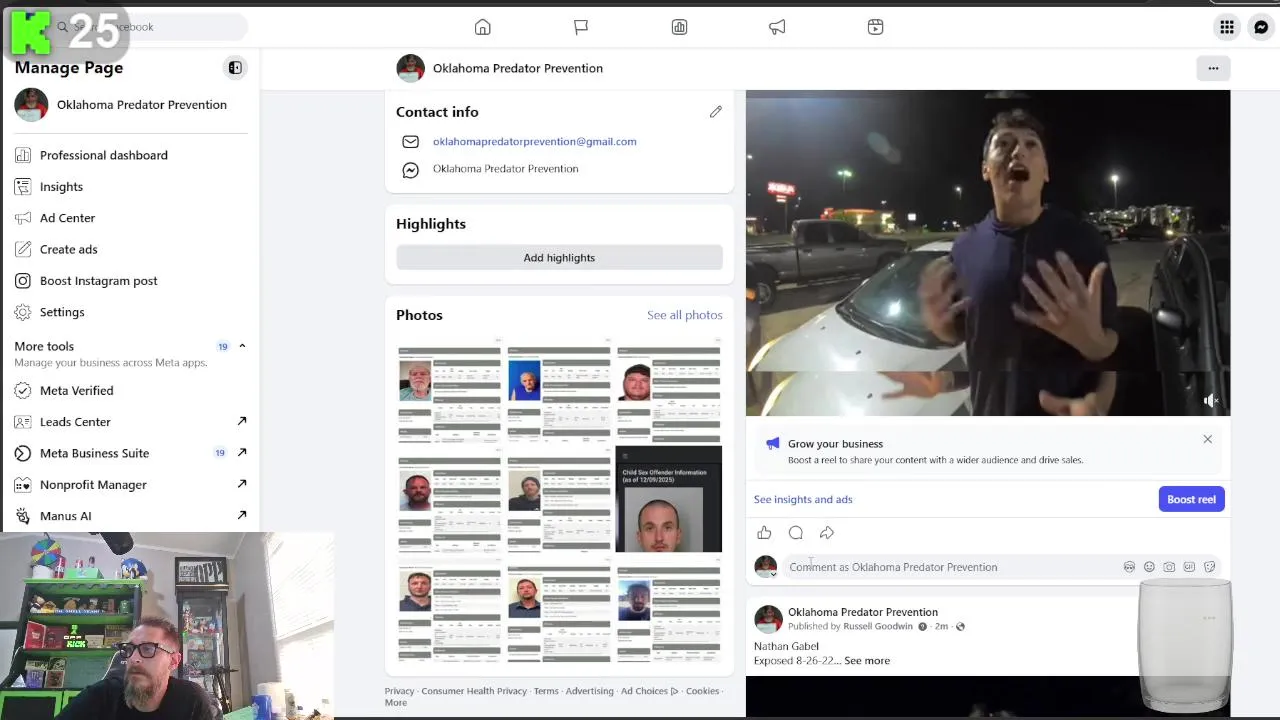Attach a photo using camera icon in comment
This screenshot has height=720, width=1280.
[x=1169, y=567]
